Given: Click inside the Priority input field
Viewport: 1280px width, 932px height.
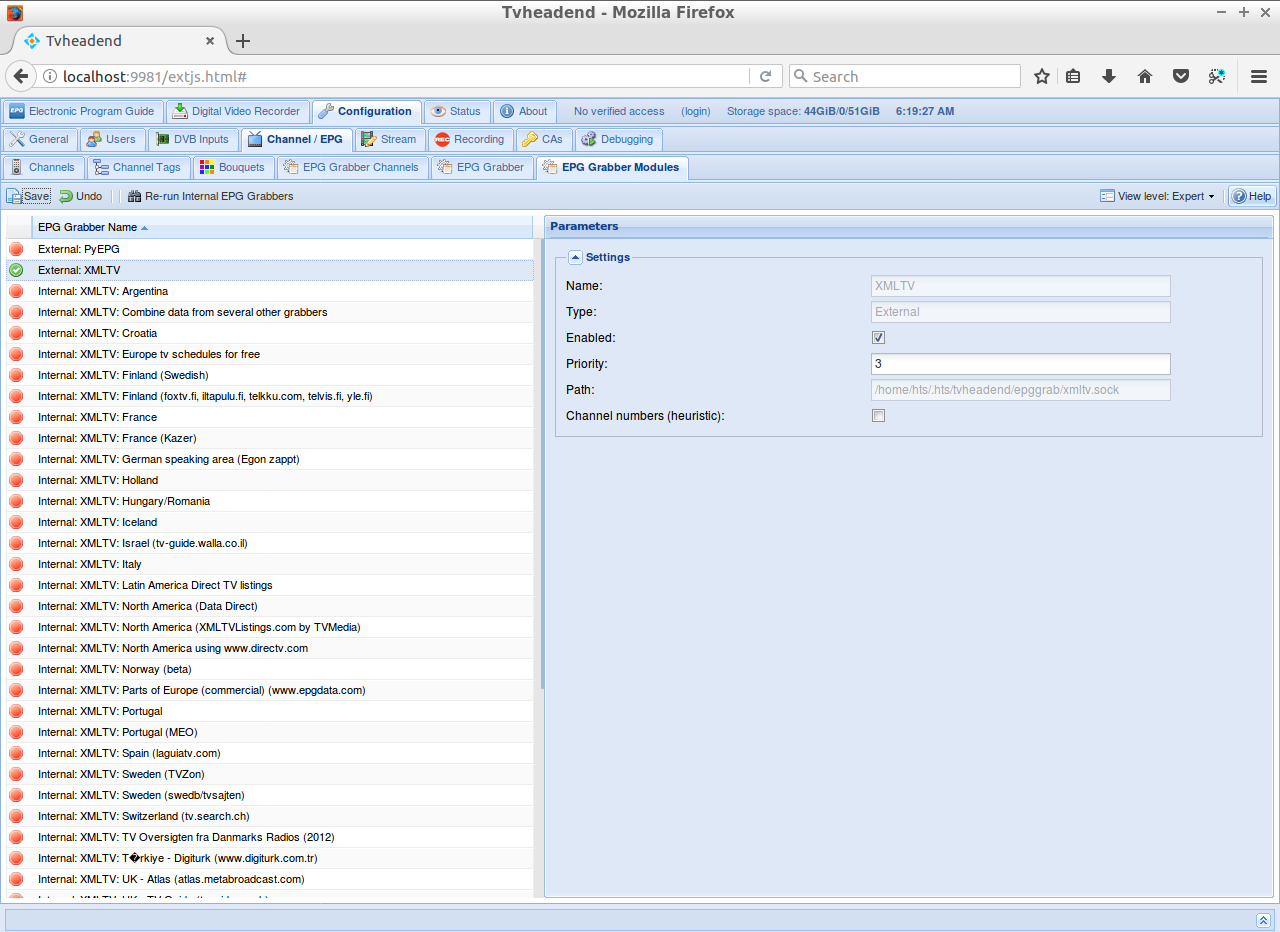Looking at the screenshot, I should tap(1020, 363).
